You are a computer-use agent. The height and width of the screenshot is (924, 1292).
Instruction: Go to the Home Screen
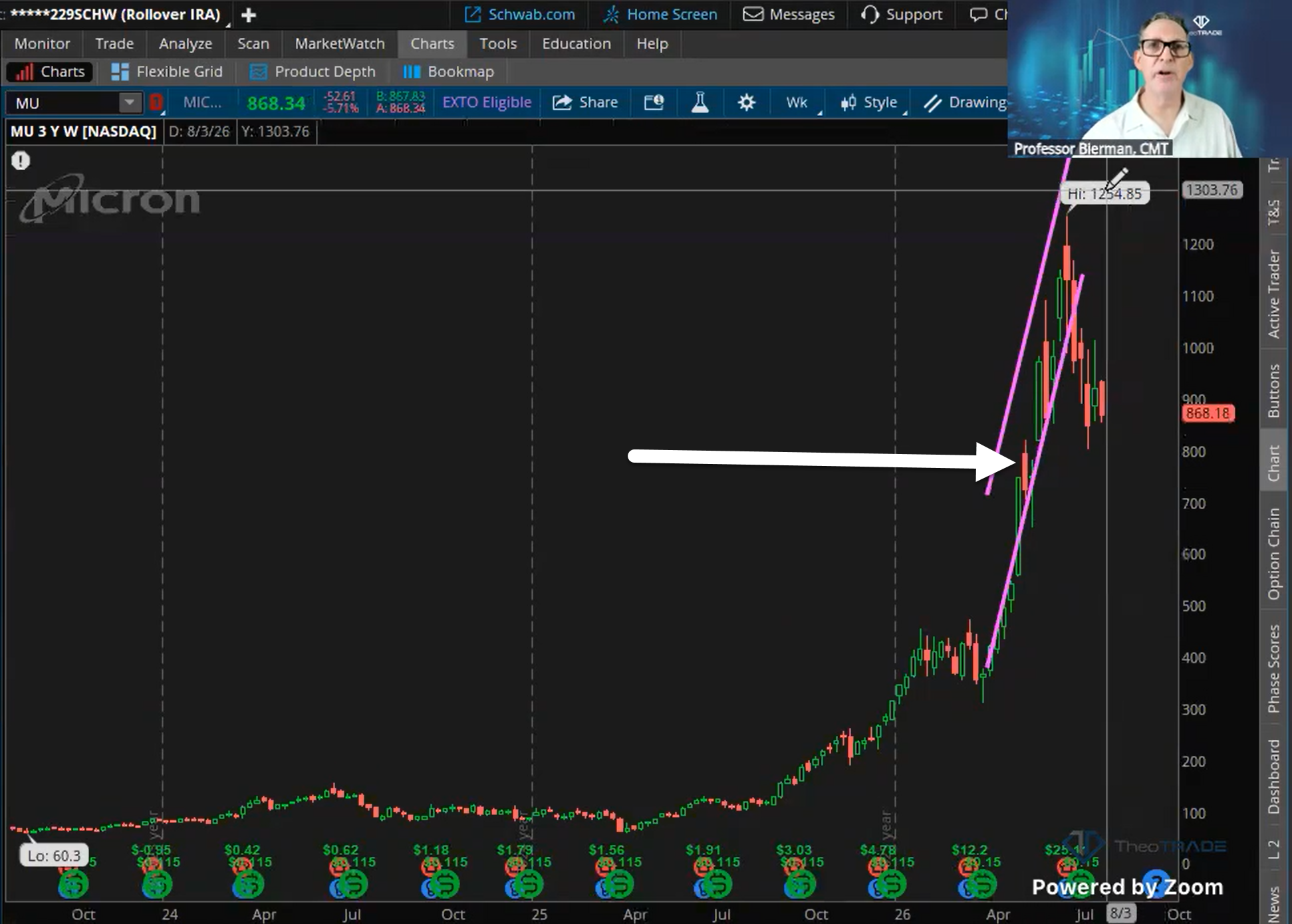660,15
